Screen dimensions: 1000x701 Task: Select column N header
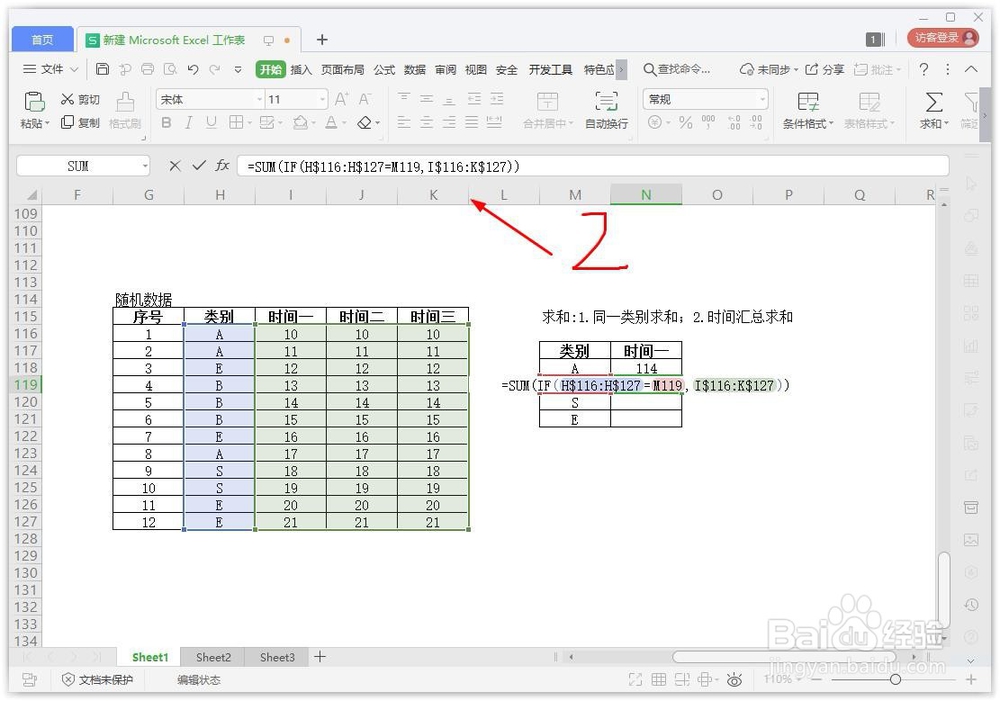pos(646,195)
